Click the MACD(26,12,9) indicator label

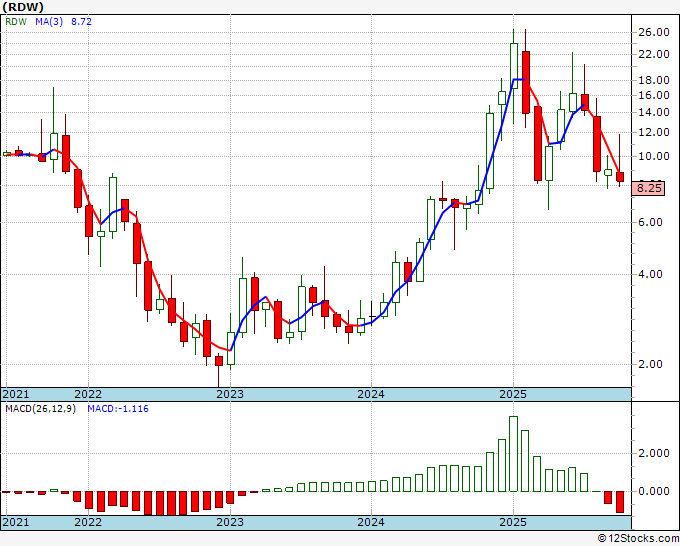click(x=40, y=409)
